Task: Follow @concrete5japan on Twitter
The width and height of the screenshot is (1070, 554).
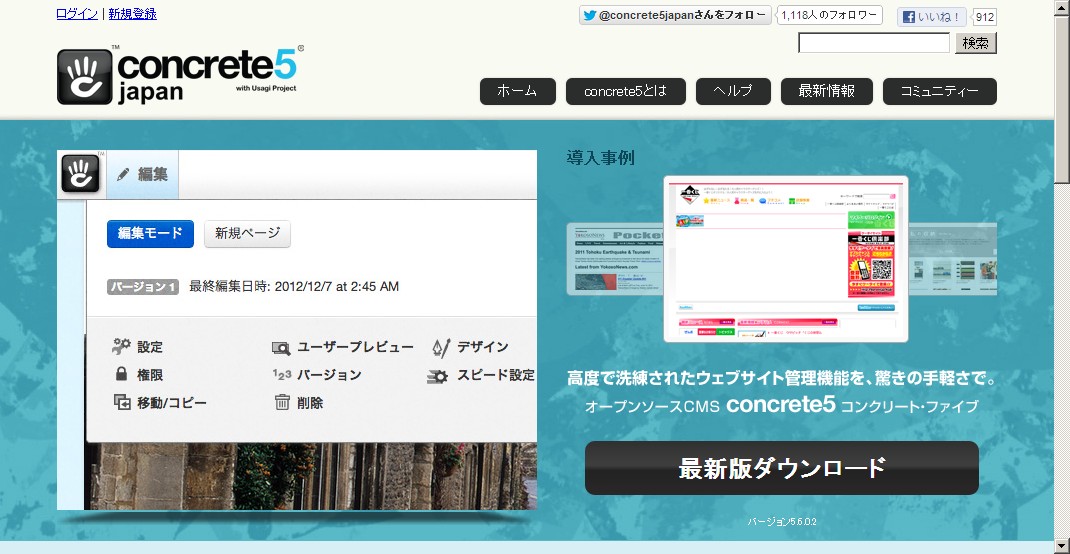Action: point(676,16)
